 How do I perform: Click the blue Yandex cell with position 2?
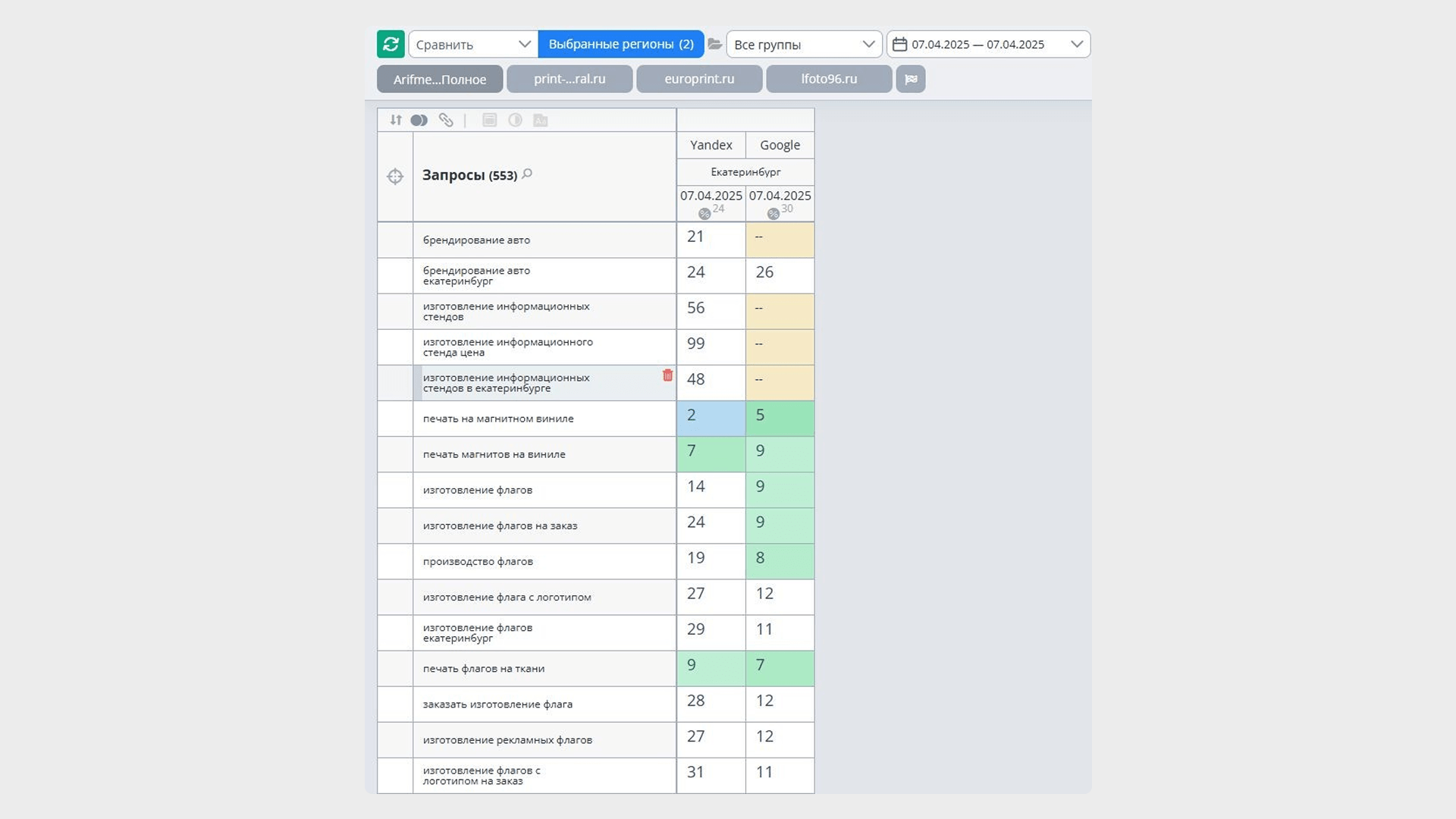pyautogui.click(x=711, y=419)
